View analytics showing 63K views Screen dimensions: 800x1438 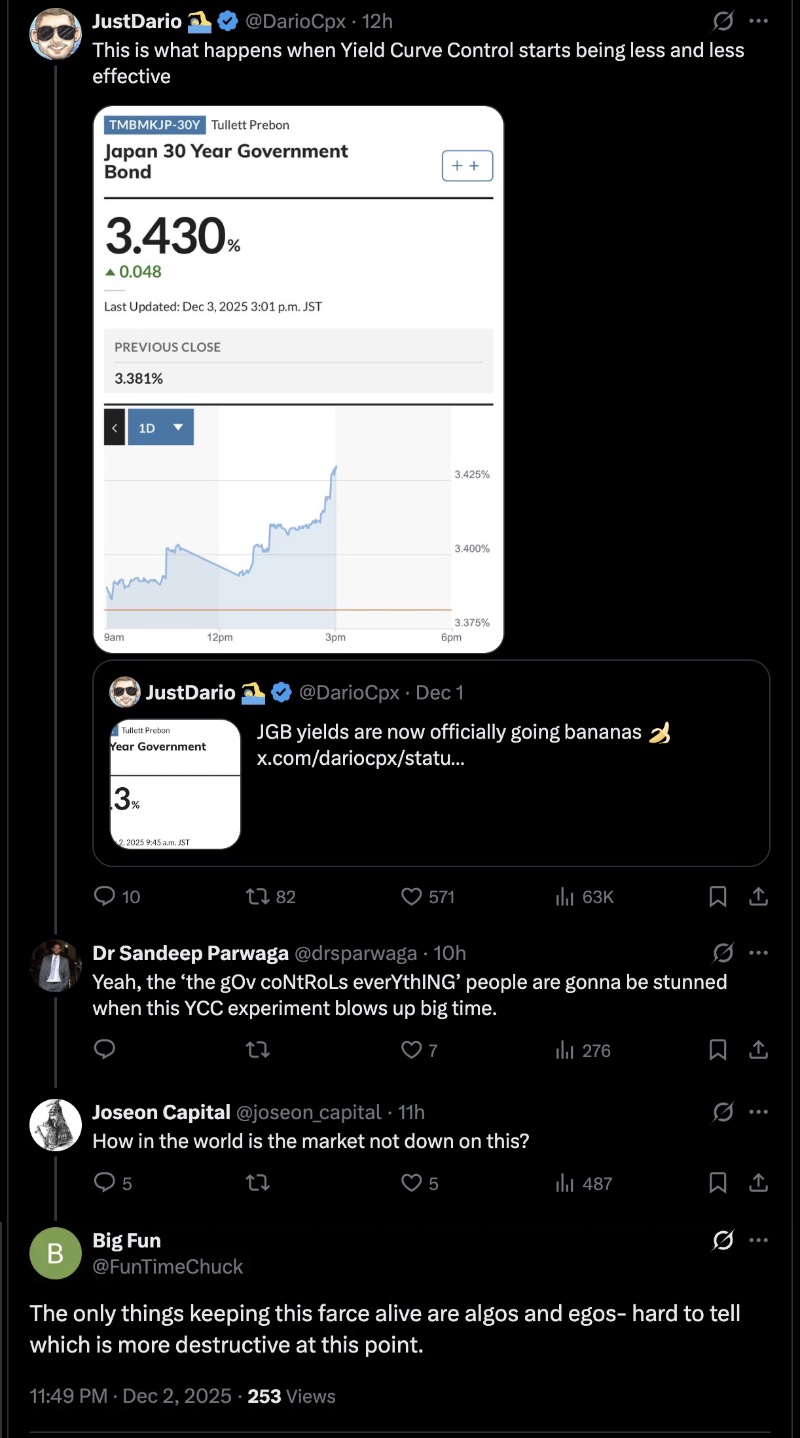point(584,897)
